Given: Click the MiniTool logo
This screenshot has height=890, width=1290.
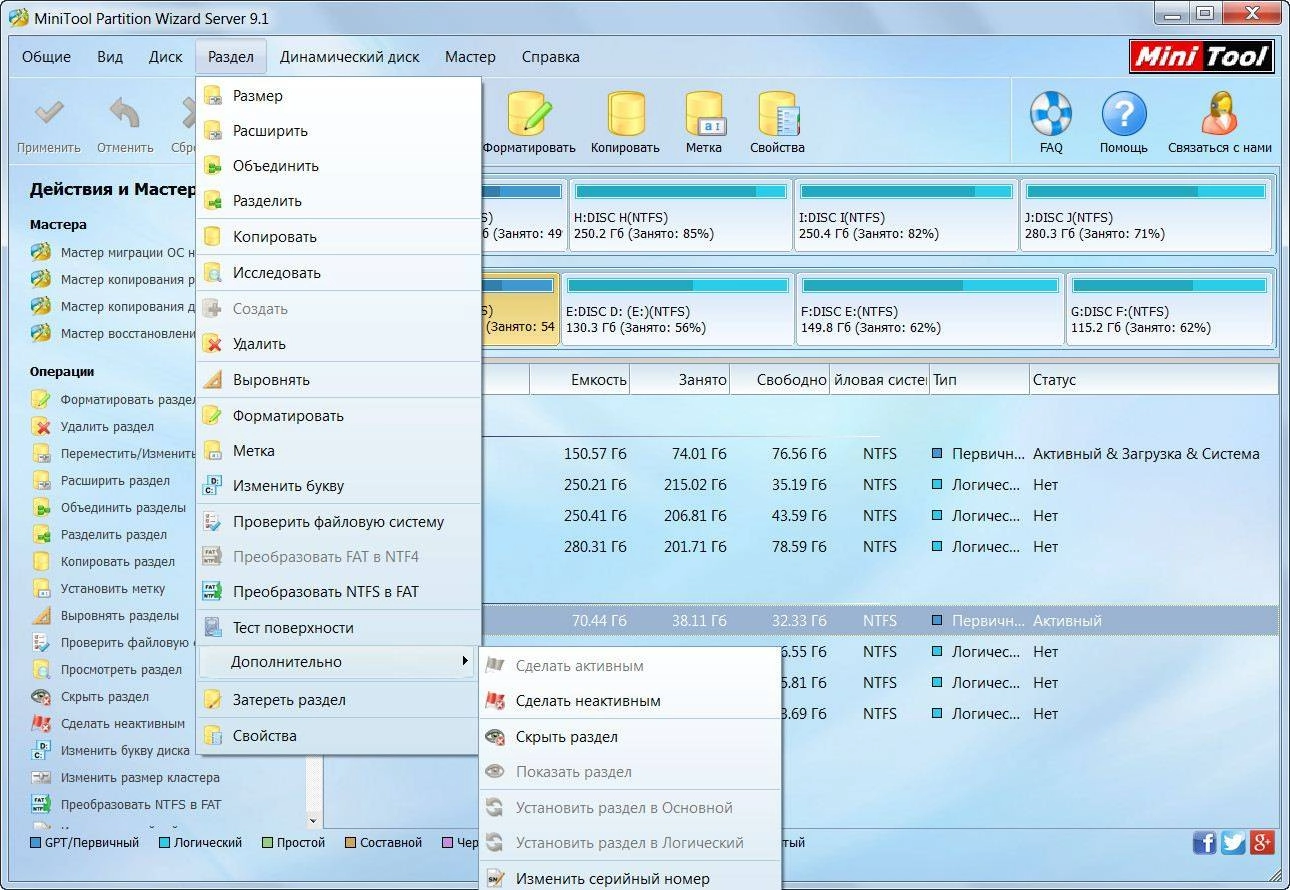Looking at the screenshot, I should 1202,57.
